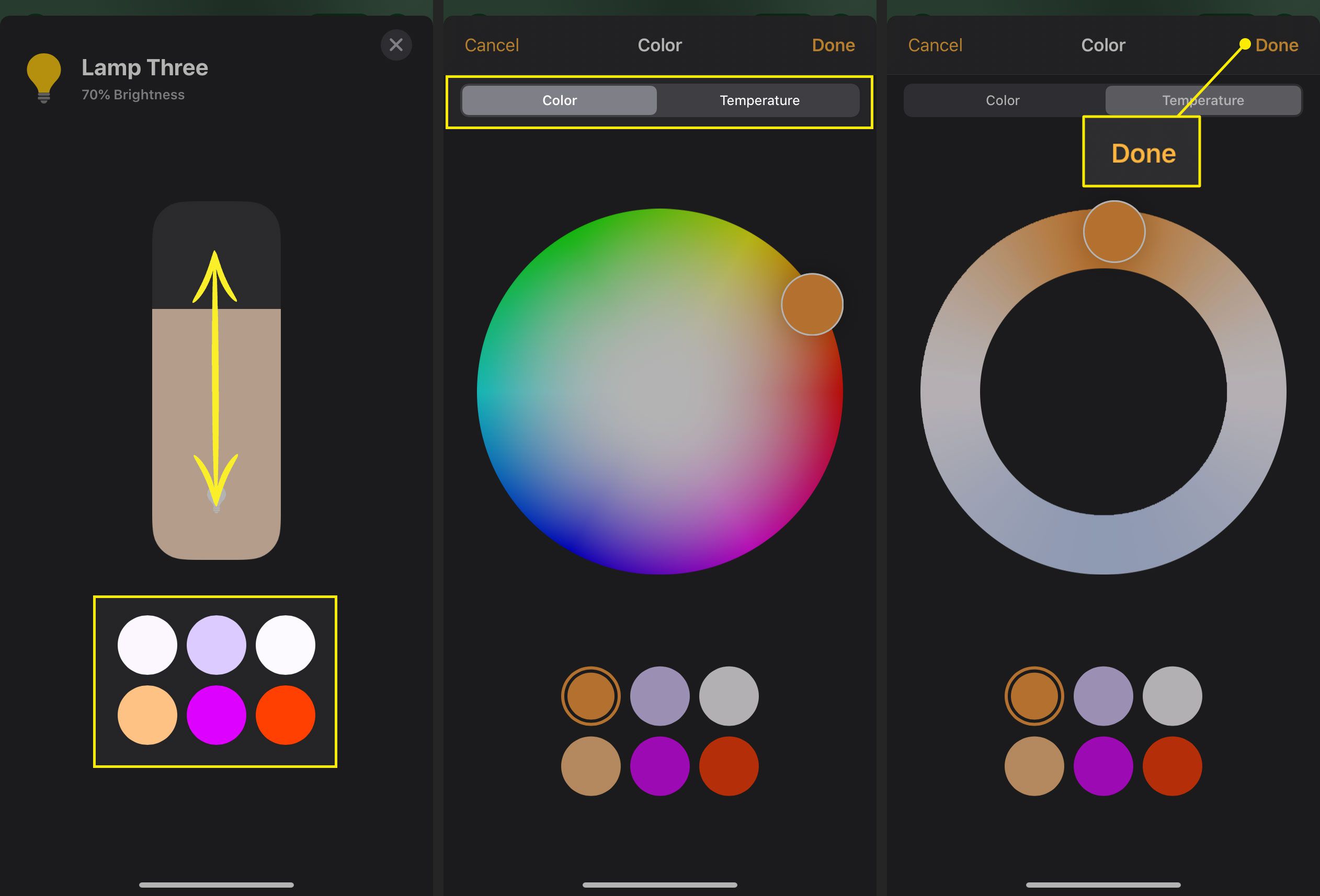Viewport: 1320px width, 896px height.
Task: Choose tan swatch on temperature screen
Action: 1034,766
